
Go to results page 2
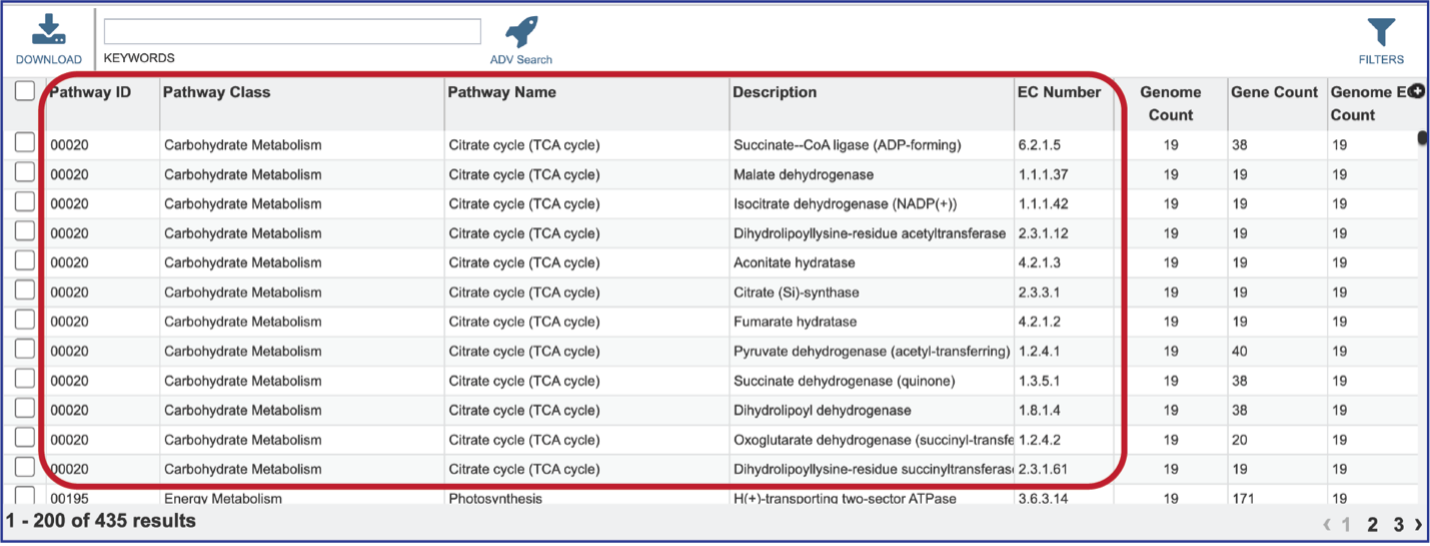click(1373, 524)
